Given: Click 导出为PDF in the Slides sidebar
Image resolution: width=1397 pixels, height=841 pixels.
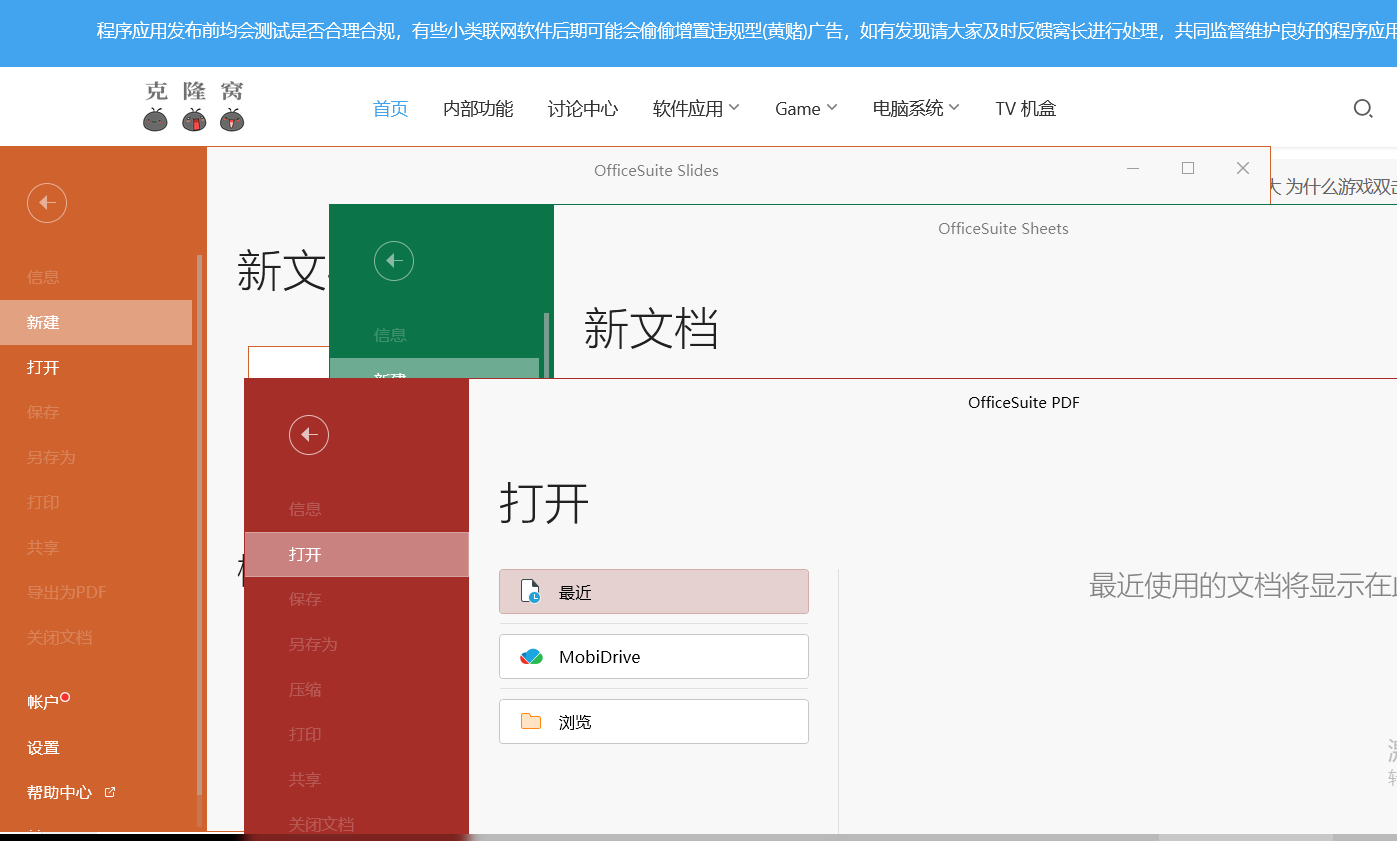Looking at the screenshot, I should click(66, 592).
